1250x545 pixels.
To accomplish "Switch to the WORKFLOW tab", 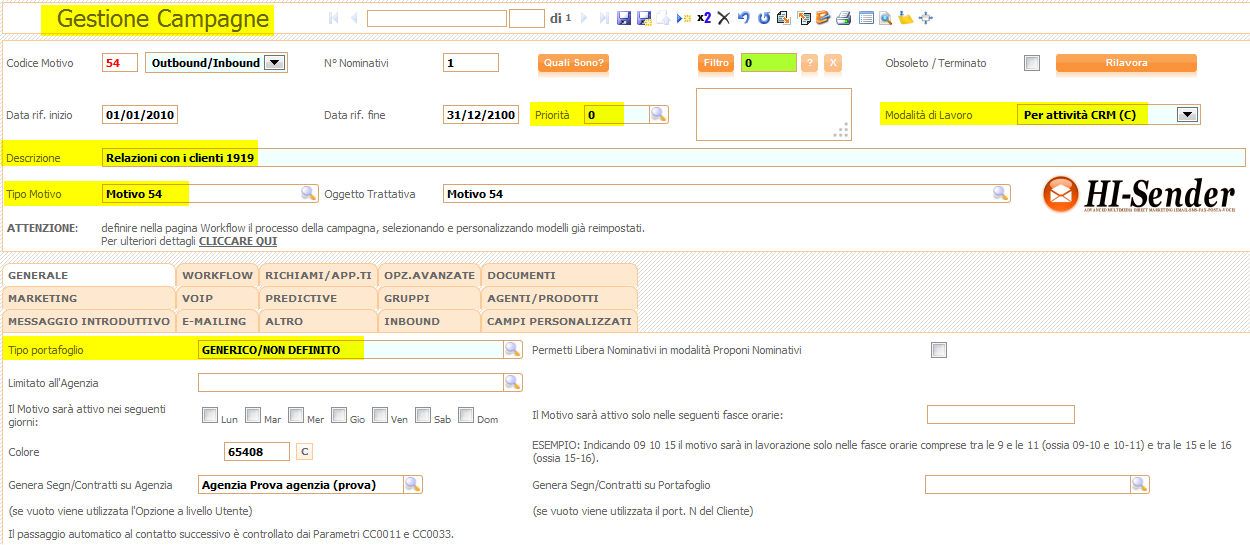I will [217, 275].
